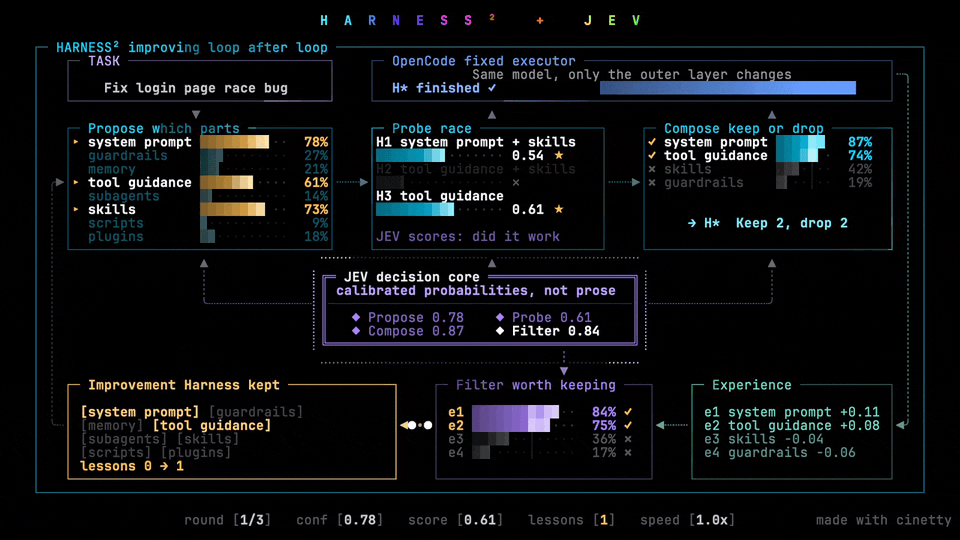Click e3 skills -0.04 in Experience
The image size is (960, 540).
pos(764,439)
